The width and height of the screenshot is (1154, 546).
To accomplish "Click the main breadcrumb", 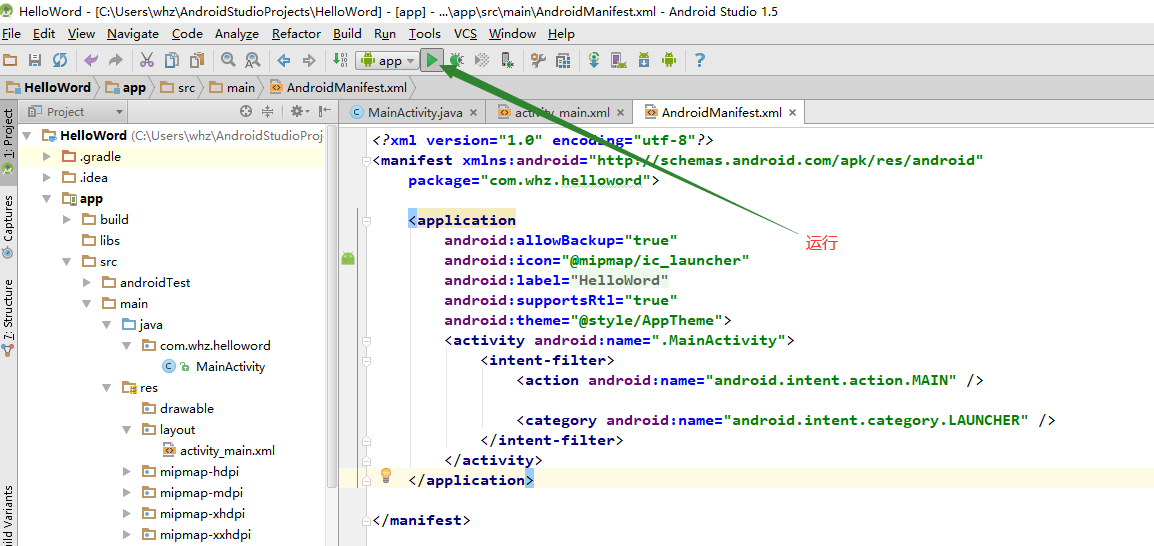I will (x=233, y=88).
